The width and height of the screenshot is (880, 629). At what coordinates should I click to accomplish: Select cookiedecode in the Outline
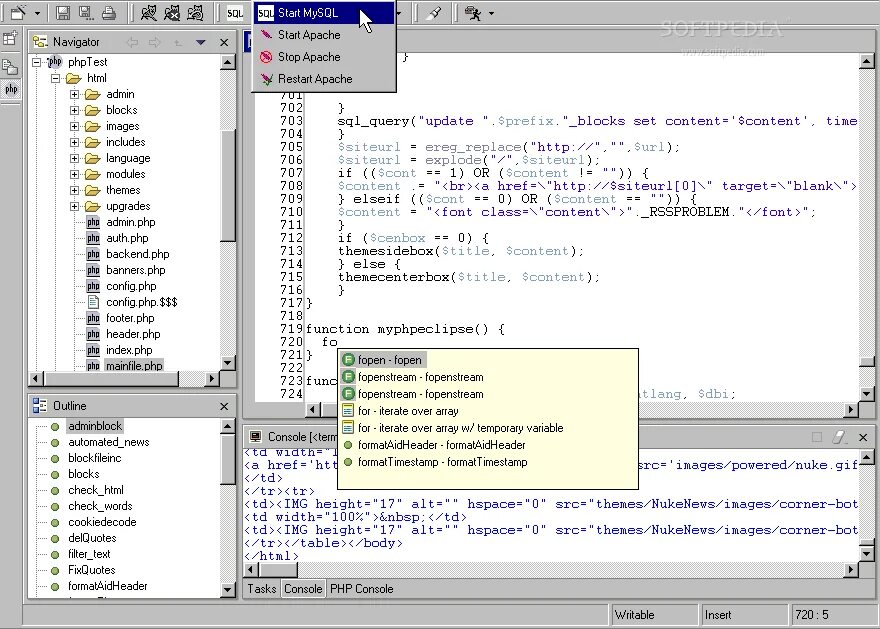tap(102, 522)
